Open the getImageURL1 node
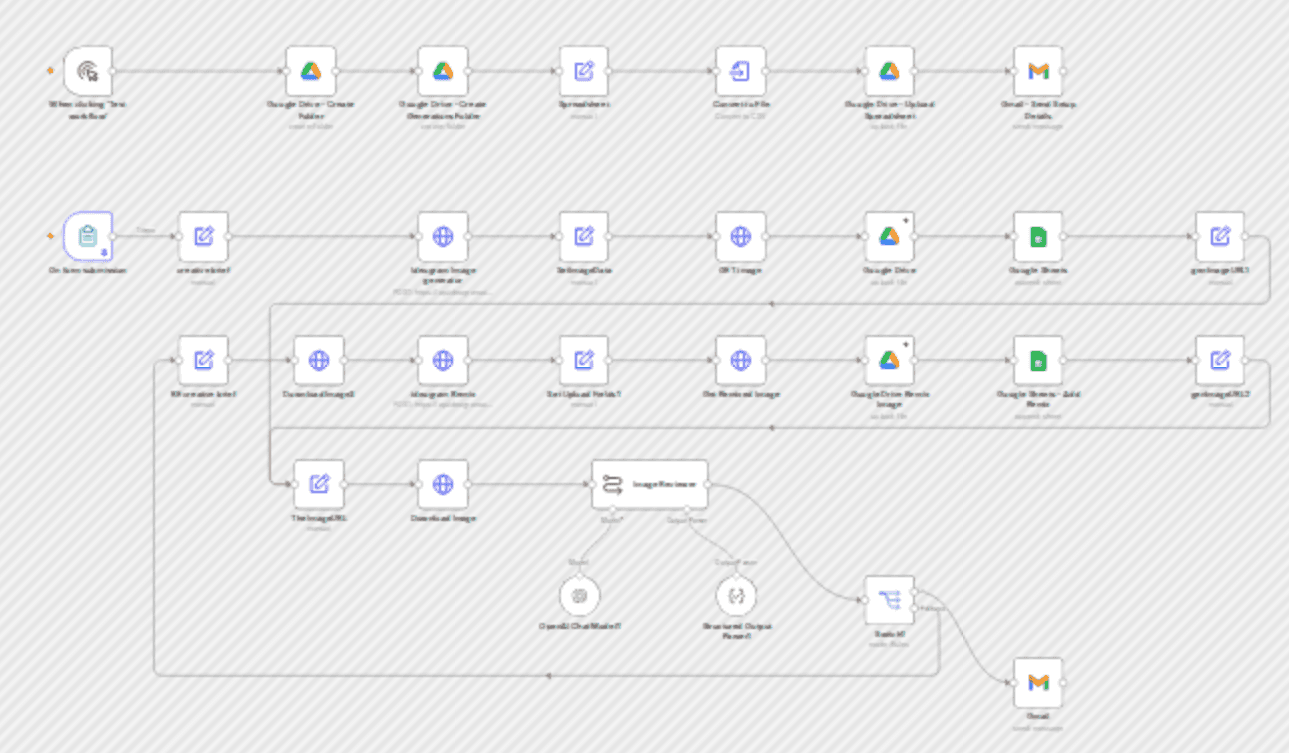The image size is (1289, 753). 1220,236
